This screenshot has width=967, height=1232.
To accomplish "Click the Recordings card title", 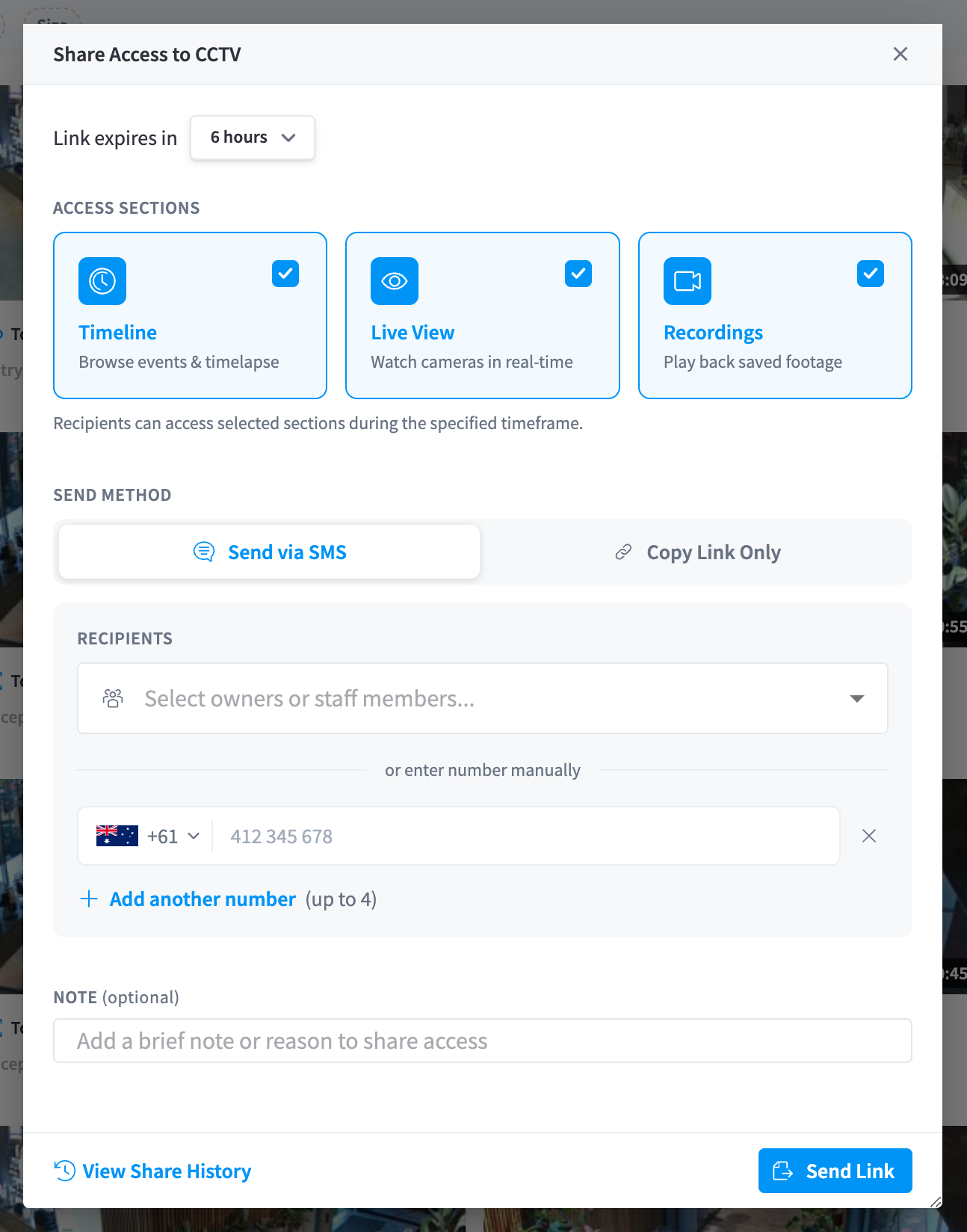I will [x=713, y=333].
